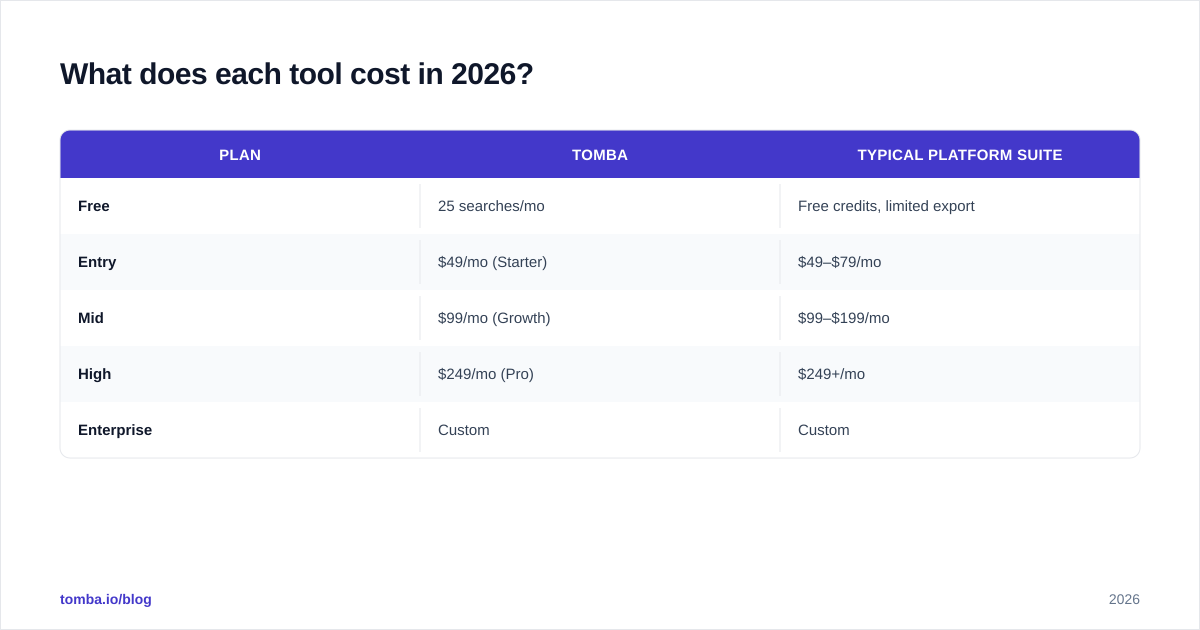Select the PLAN column header
Image resolution: width=1200 pixels, height=630 pixels.
[240, 155]
